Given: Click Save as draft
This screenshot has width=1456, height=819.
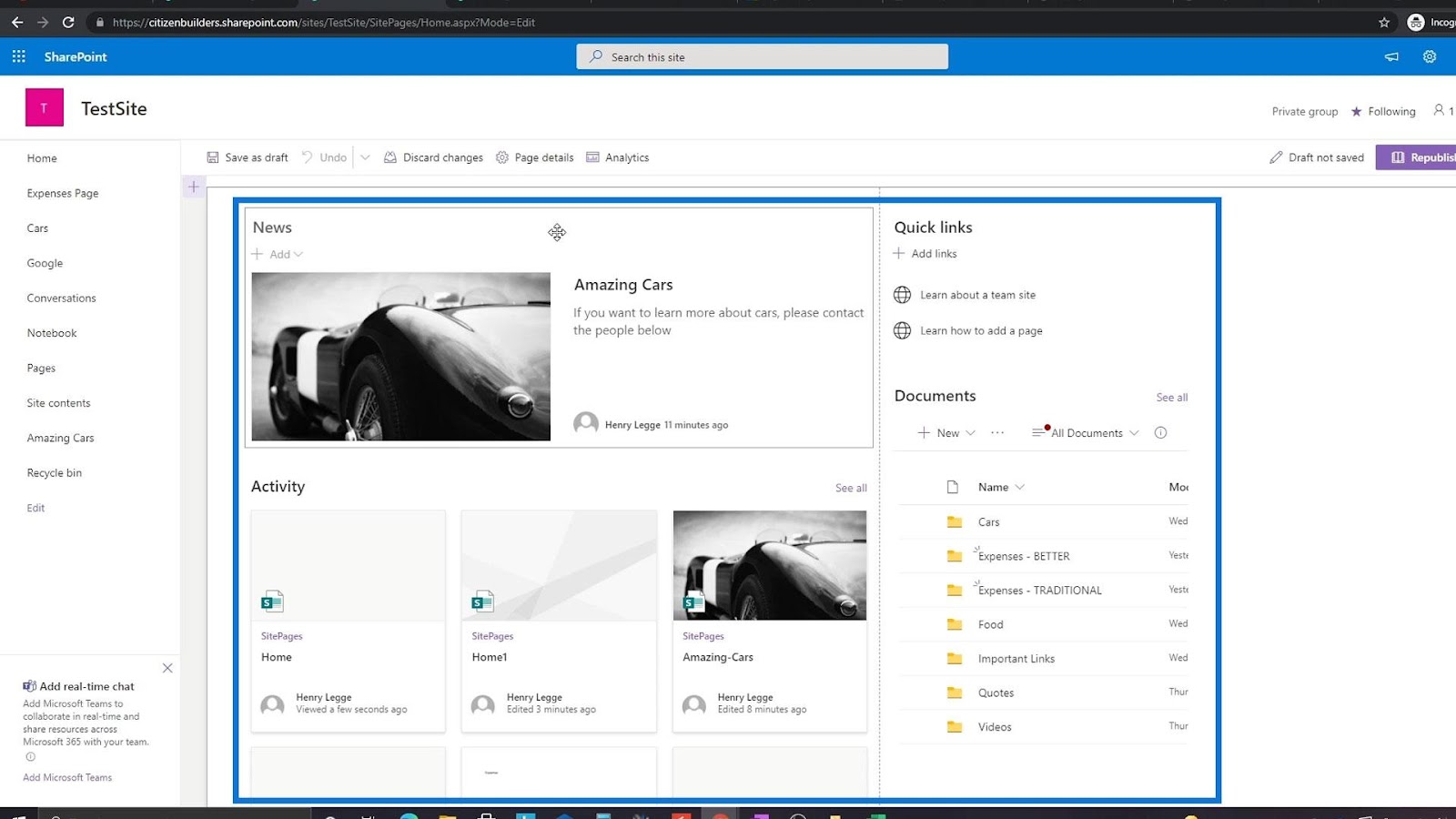Looking at the screenshot, I should click(248, 157).
